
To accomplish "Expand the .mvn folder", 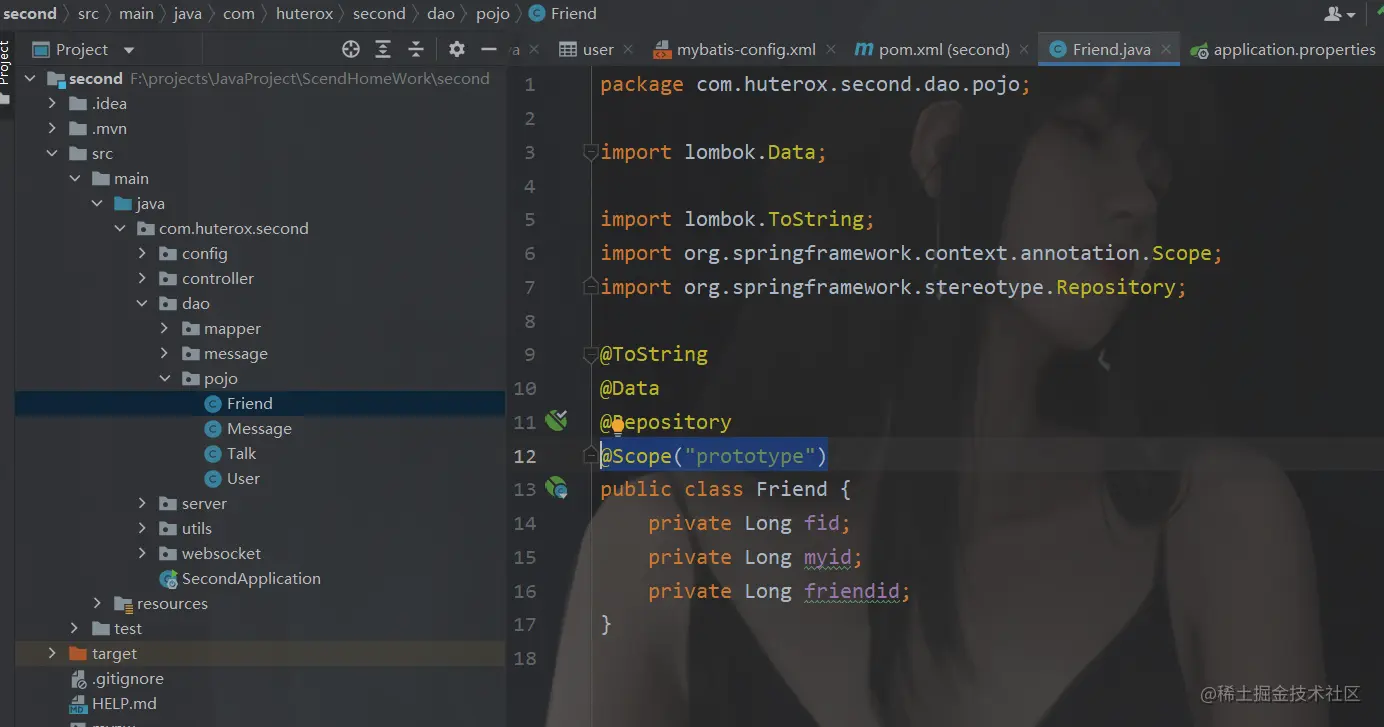I will pyautogui.click(x=53, y=129).
